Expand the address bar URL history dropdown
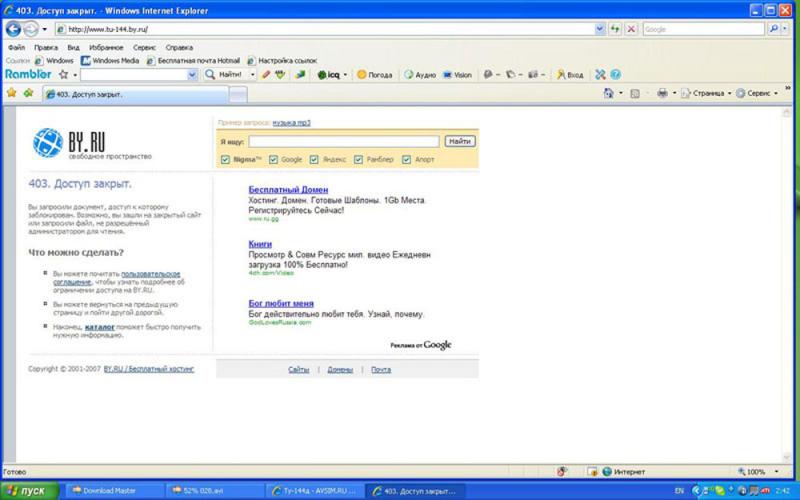The height and width of the screenshot is (500, 800). 600,29
